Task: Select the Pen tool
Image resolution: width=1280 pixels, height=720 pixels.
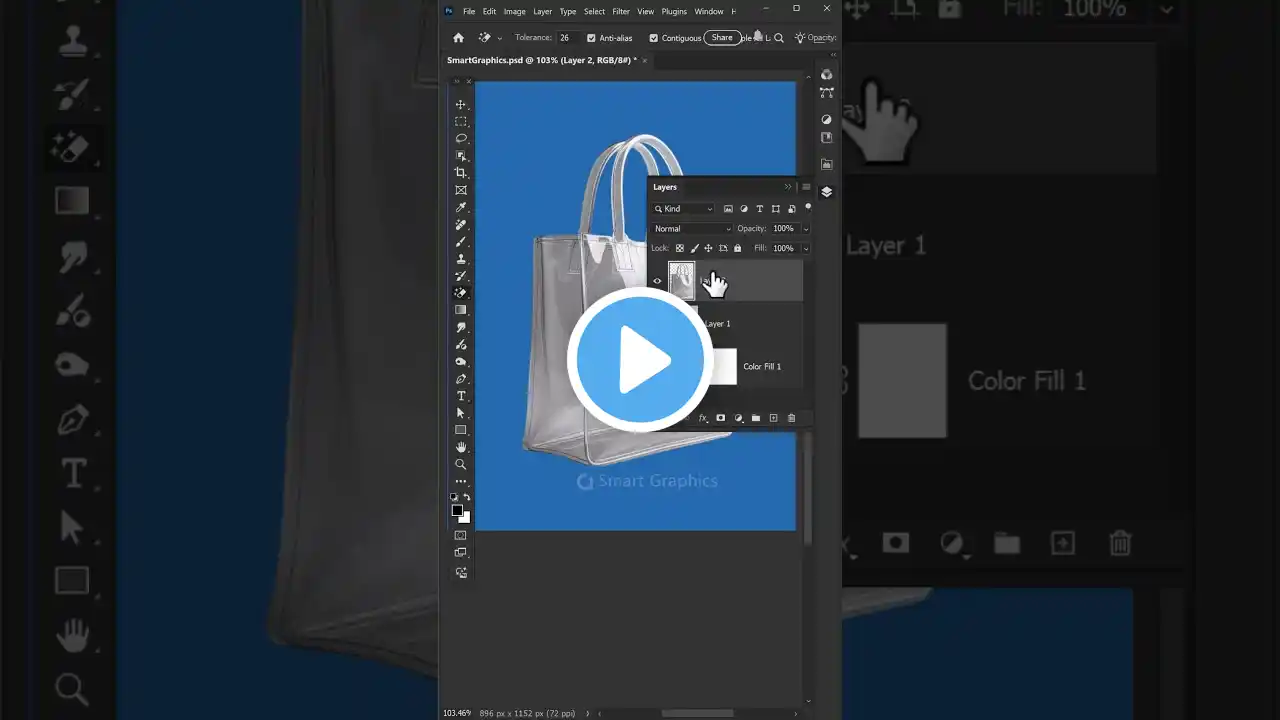Action: [461, 379]
